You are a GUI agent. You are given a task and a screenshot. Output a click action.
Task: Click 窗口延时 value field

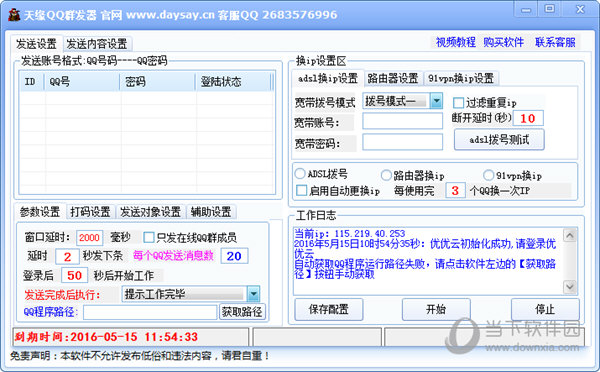[90, 238]
